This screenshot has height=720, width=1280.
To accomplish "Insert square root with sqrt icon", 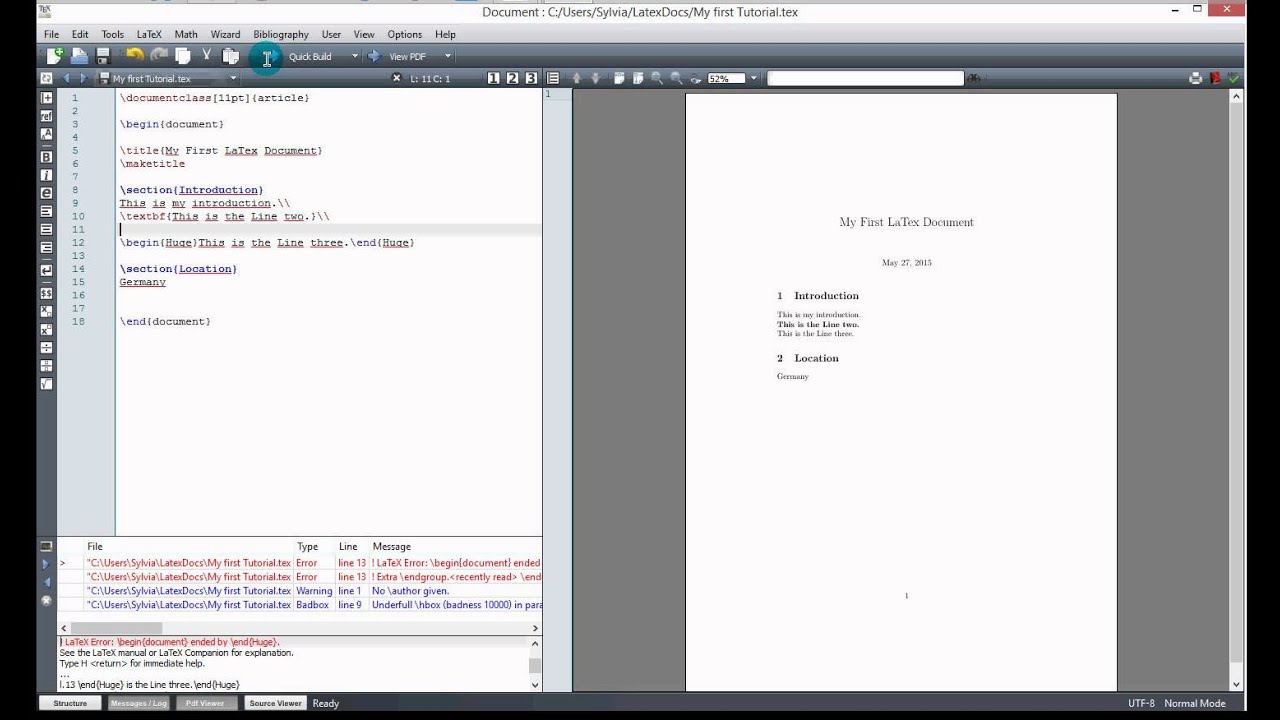I will click(x=46, y=384).
